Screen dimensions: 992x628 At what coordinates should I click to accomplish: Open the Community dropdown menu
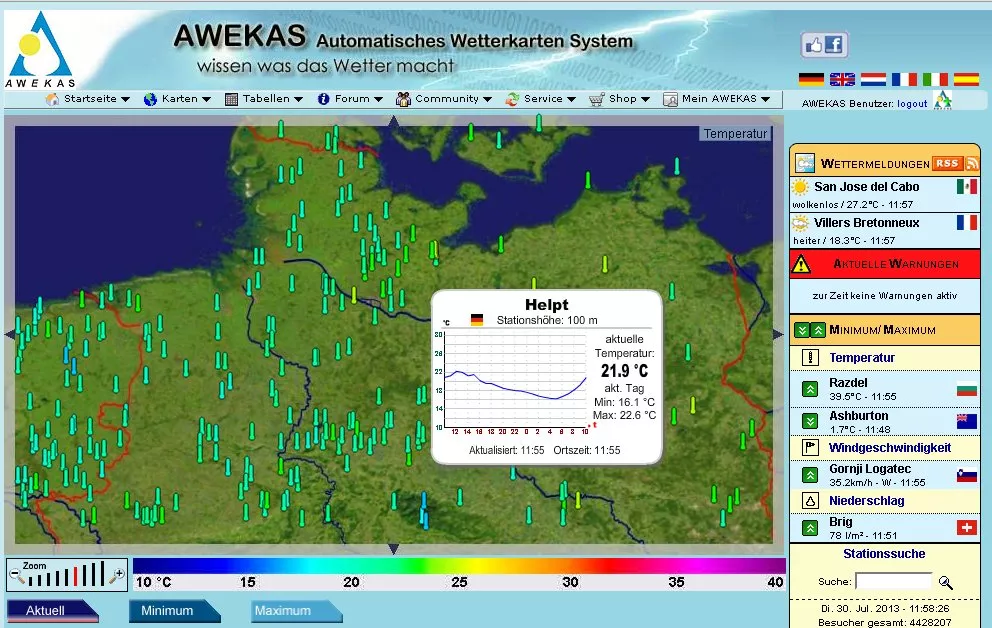[443, 99]
